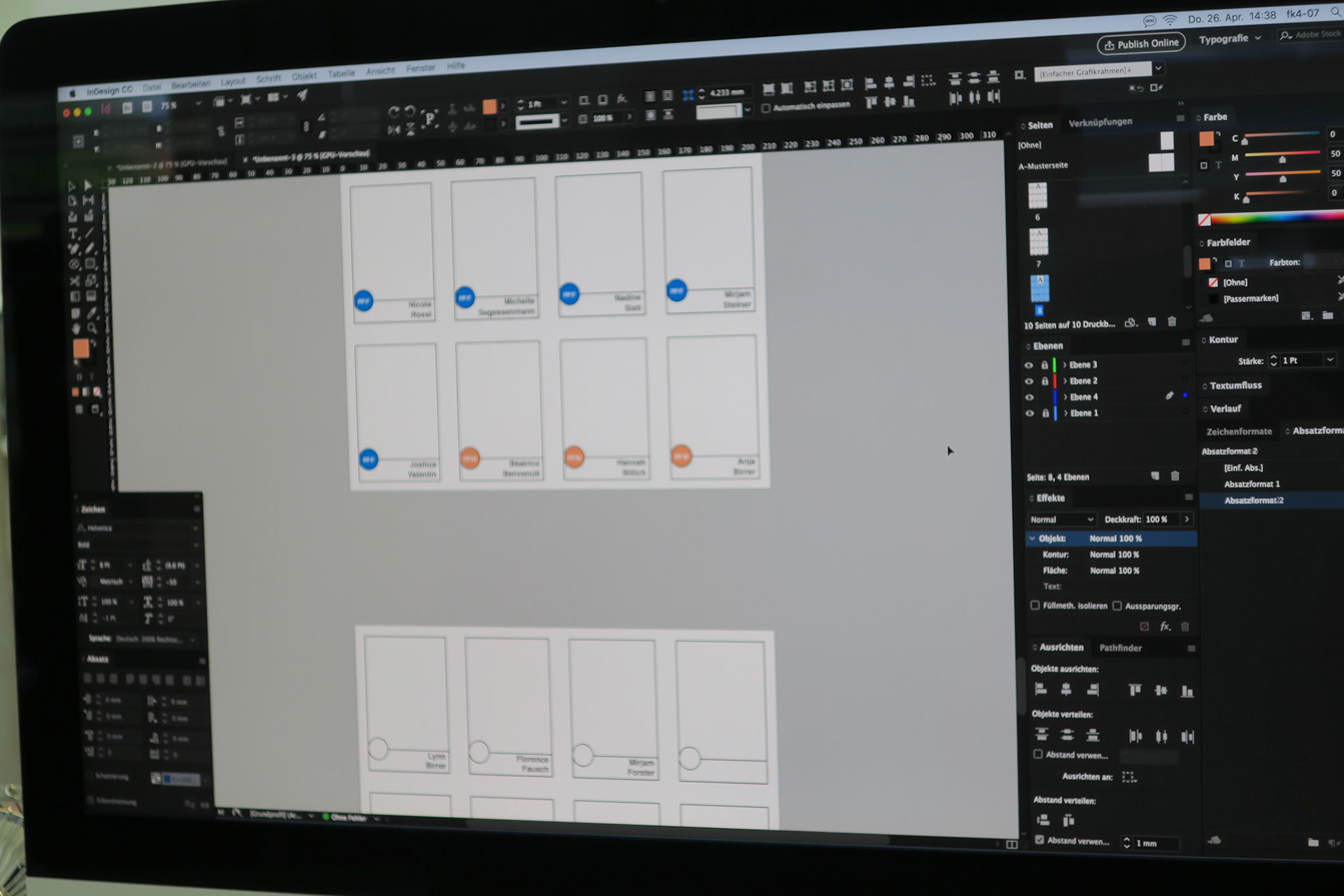This screenshot has height=896, width=1344.
Task: Select Absatzformat 1 paragraph style
Action: click(x=1252, y=484)
